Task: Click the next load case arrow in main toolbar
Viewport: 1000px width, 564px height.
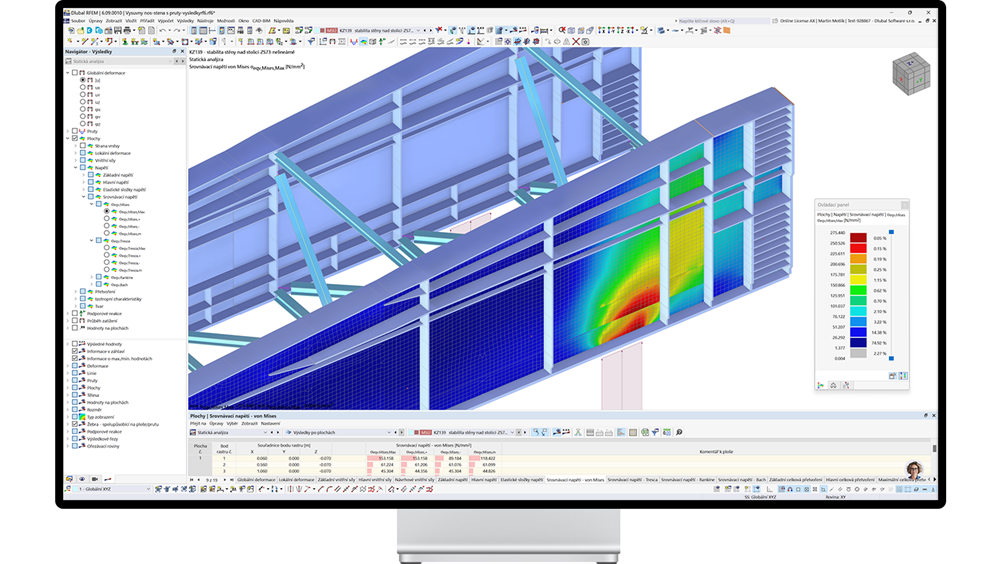Action: 430,30
